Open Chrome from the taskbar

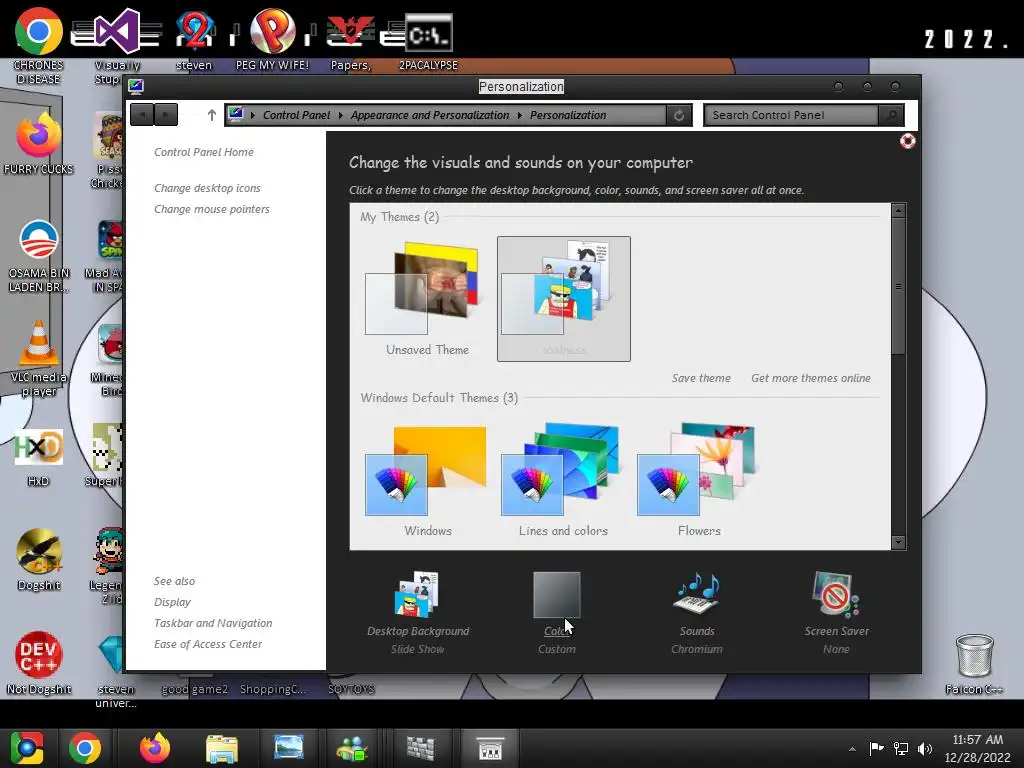(85, 748)
